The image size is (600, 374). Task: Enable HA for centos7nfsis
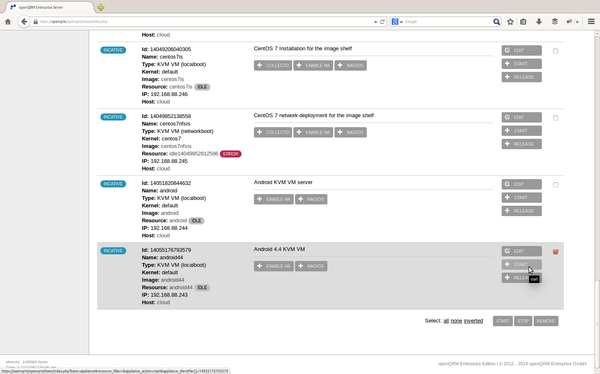(313, 132)
